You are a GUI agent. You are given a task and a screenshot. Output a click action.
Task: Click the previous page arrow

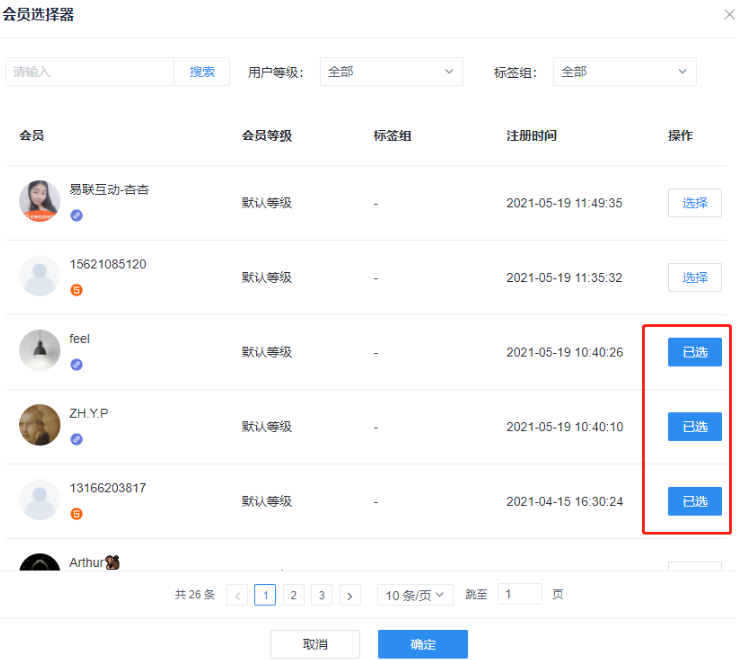(x=238, y=595)
